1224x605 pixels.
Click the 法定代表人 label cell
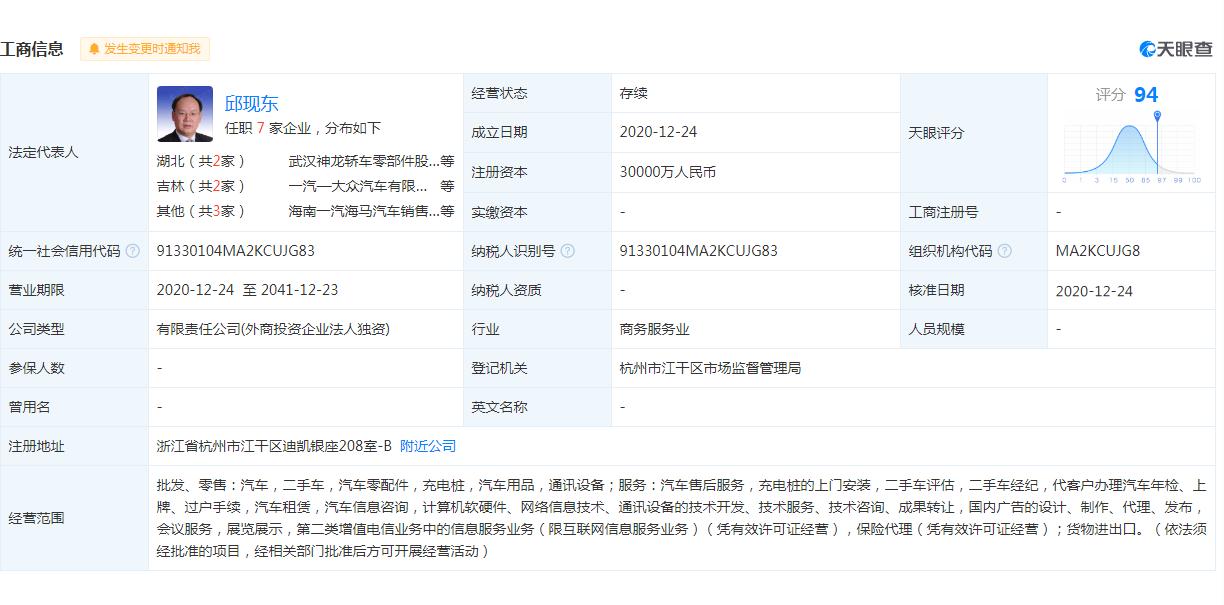pyautogui.click(x=74, y=152)
